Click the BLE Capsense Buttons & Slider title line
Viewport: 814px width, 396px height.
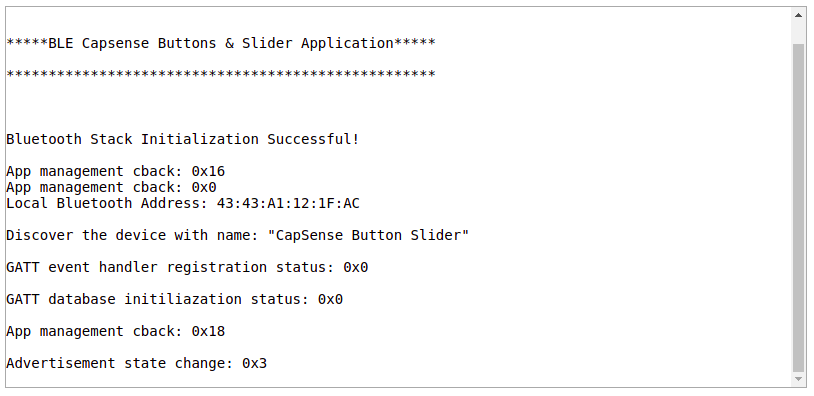tap(221, 43)
